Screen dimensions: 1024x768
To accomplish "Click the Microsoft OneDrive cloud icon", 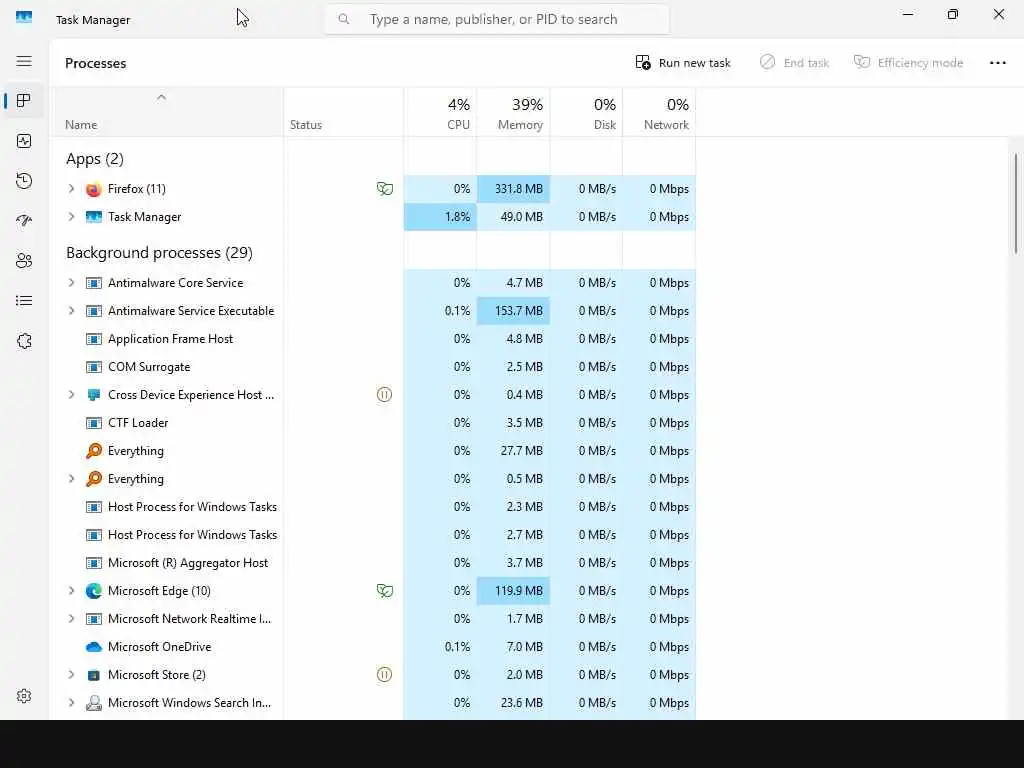I will (93, 647).
